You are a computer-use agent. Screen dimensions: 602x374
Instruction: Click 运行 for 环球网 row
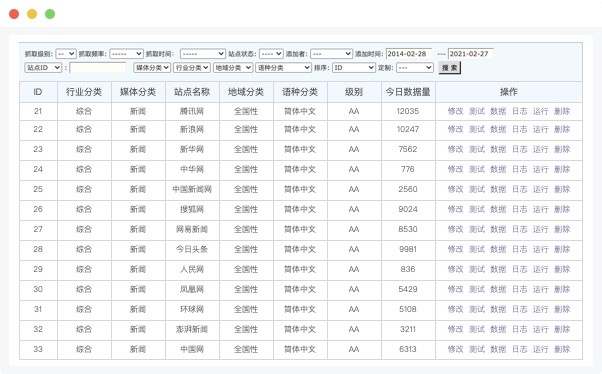tap(541, 309)
